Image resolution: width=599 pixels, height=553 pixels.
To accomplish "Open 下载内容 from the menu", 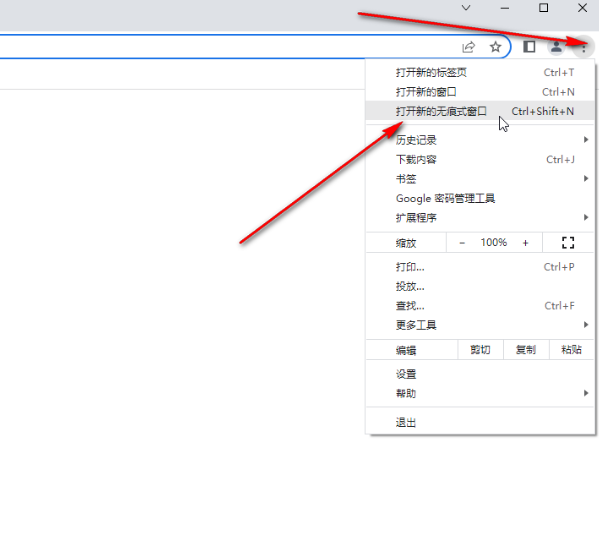I will pos(480,159).
